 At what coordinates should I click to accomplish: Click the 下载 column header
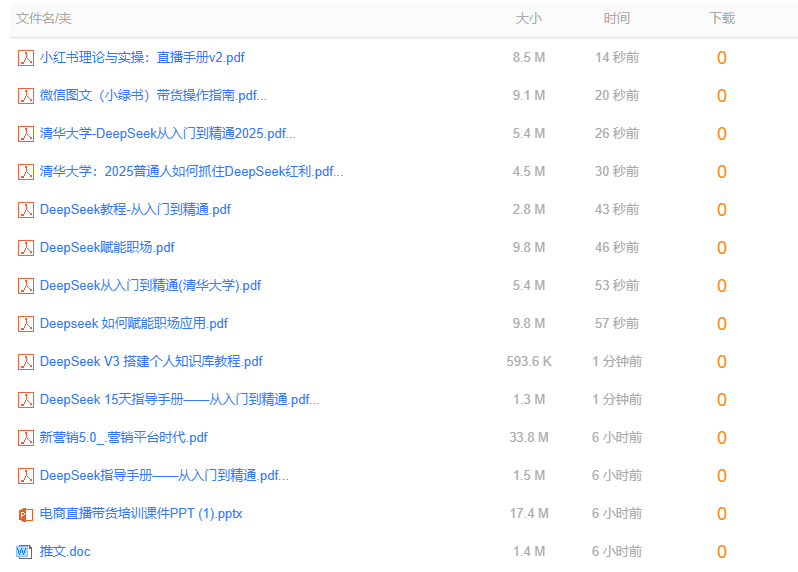[722, 19]
